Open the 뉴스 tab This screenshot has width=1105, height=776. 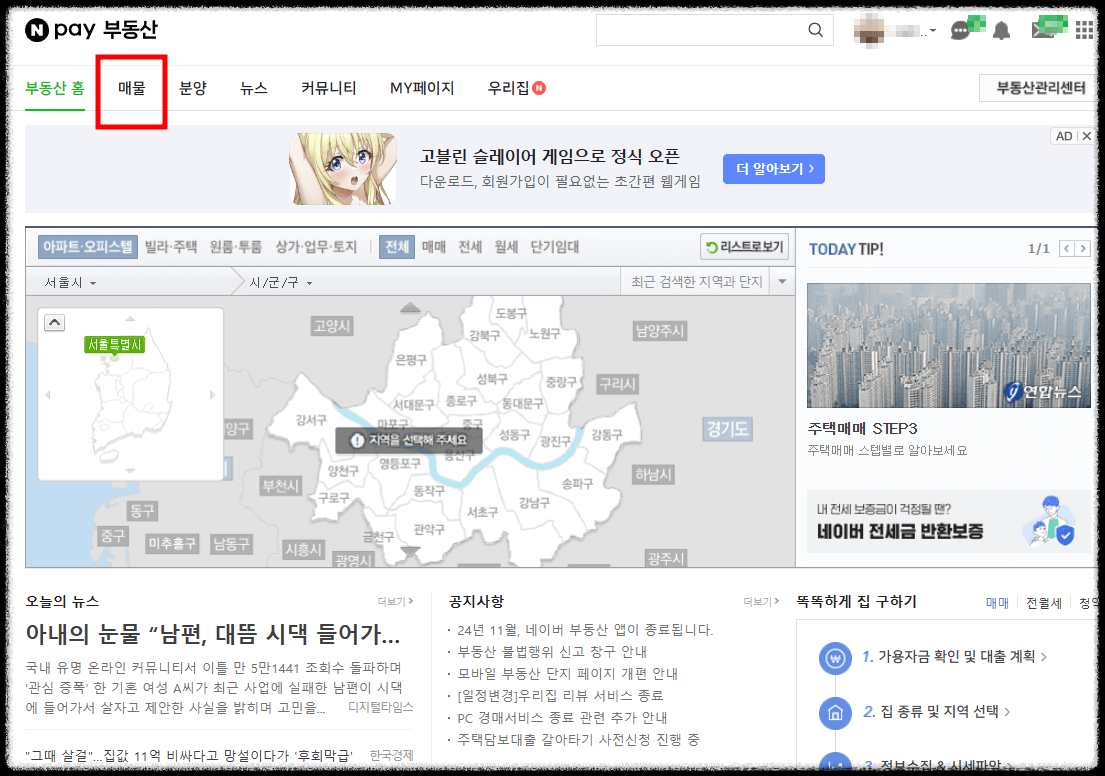254,89
